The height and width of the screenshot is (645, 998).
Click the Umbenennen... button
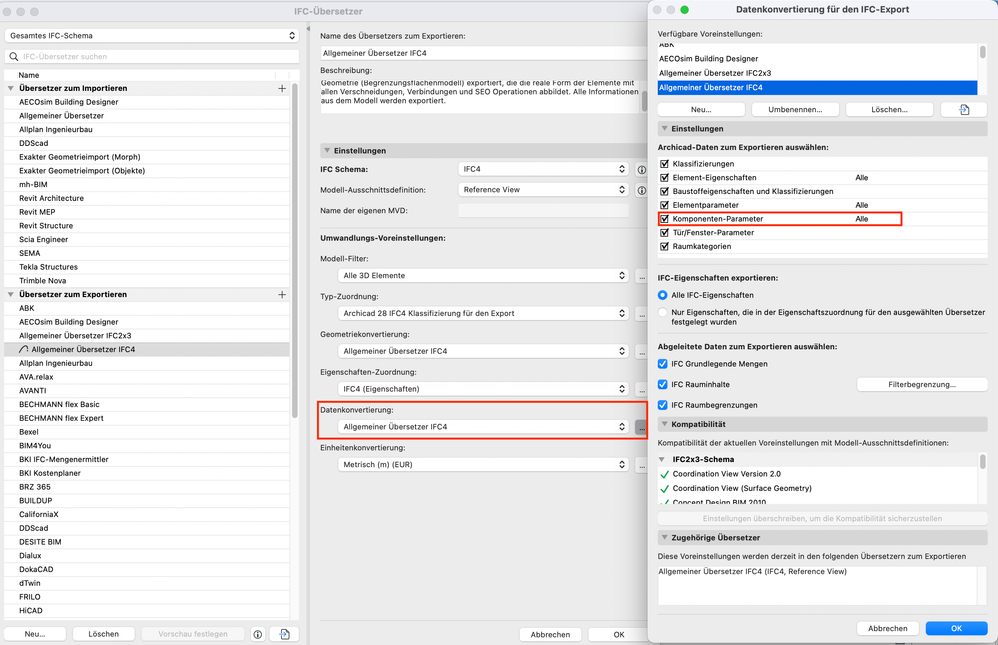pyautogui.click(x=795, y=110)
